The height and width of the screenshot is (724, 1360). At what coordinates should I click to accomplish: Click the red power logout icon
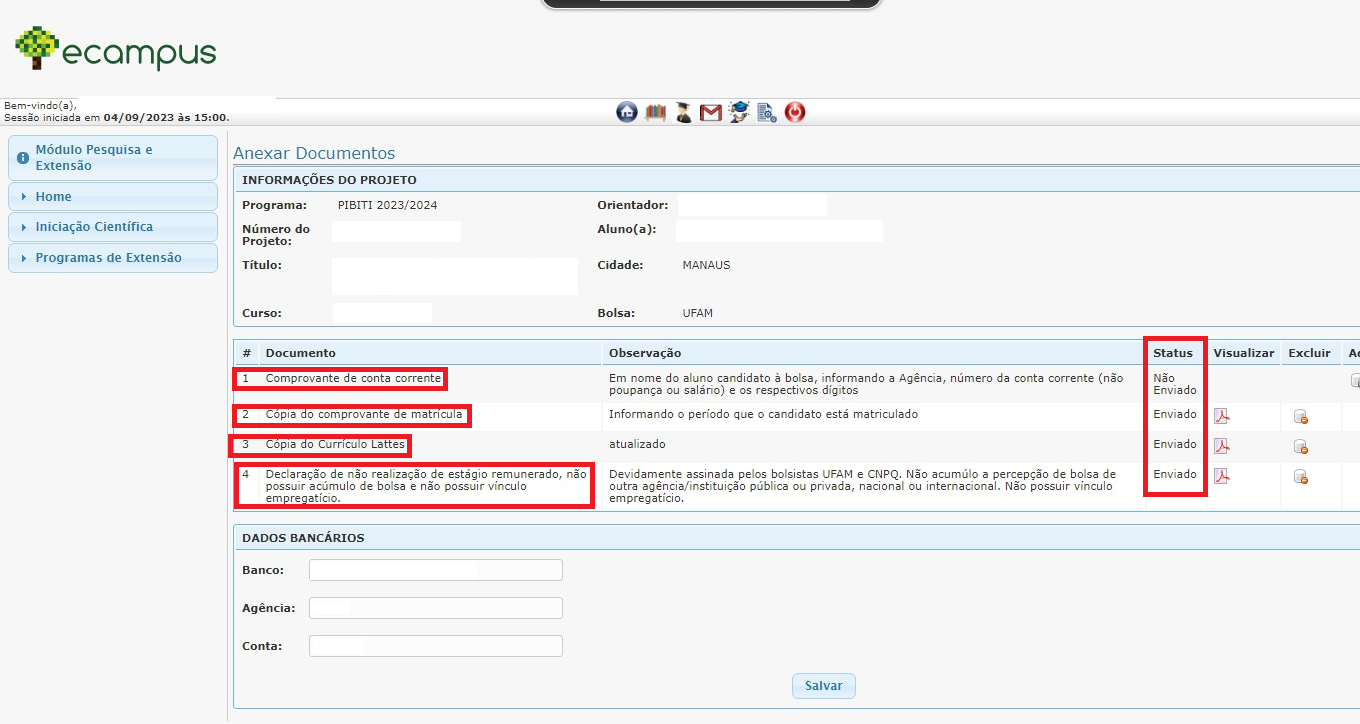795,112
